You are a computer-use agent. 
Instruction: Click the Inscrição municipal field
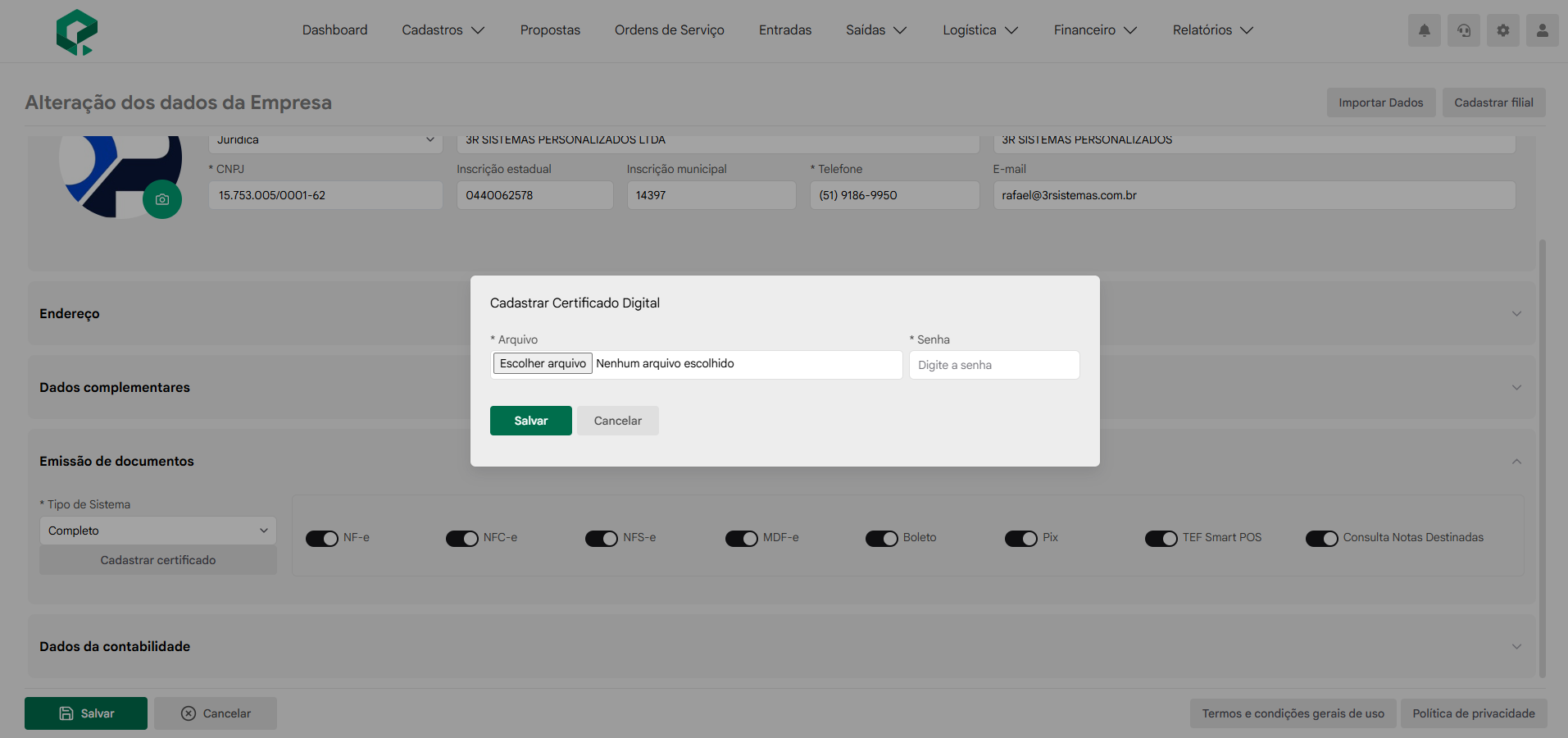[x=711, y=195]
